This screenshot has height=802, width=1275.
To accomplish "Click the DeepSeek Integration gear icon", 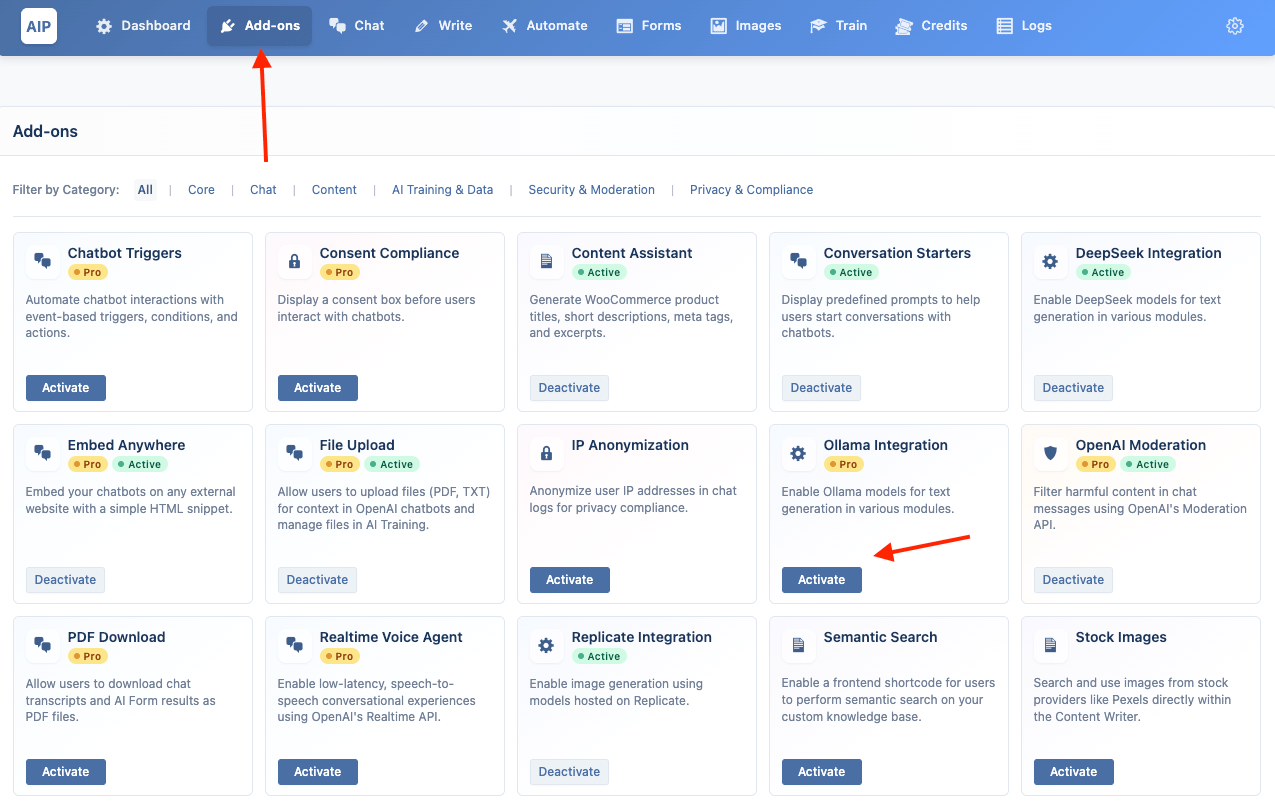I will coord(1050,261).
